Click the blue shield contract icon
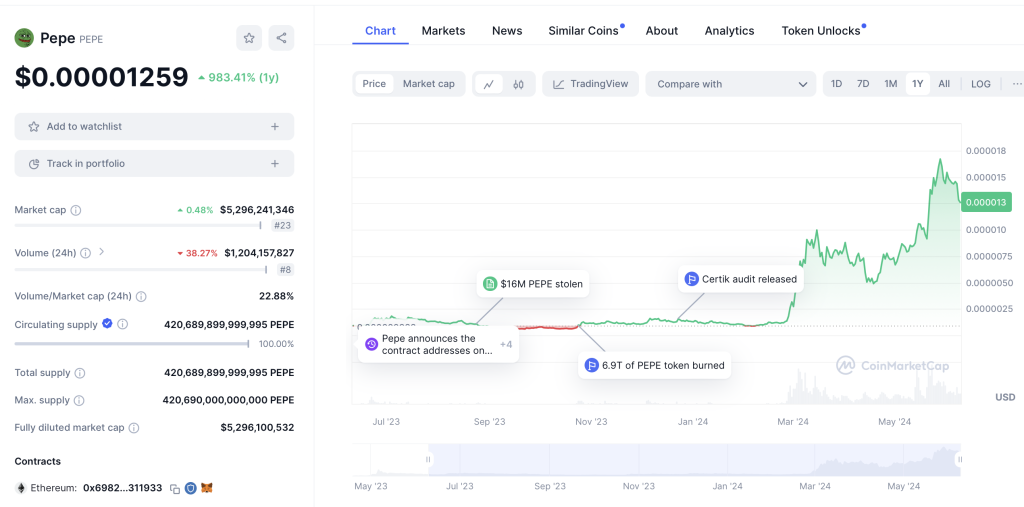The width and height of the screenshot is (1024, 507). point(191,488)
